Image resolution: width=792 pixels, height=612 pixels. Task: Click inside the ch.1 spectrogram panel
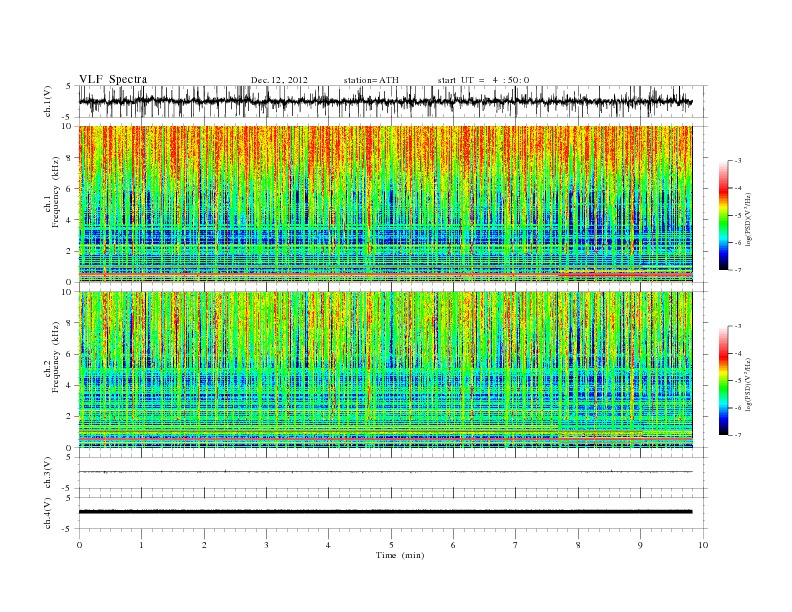click(x=385, y=204)
